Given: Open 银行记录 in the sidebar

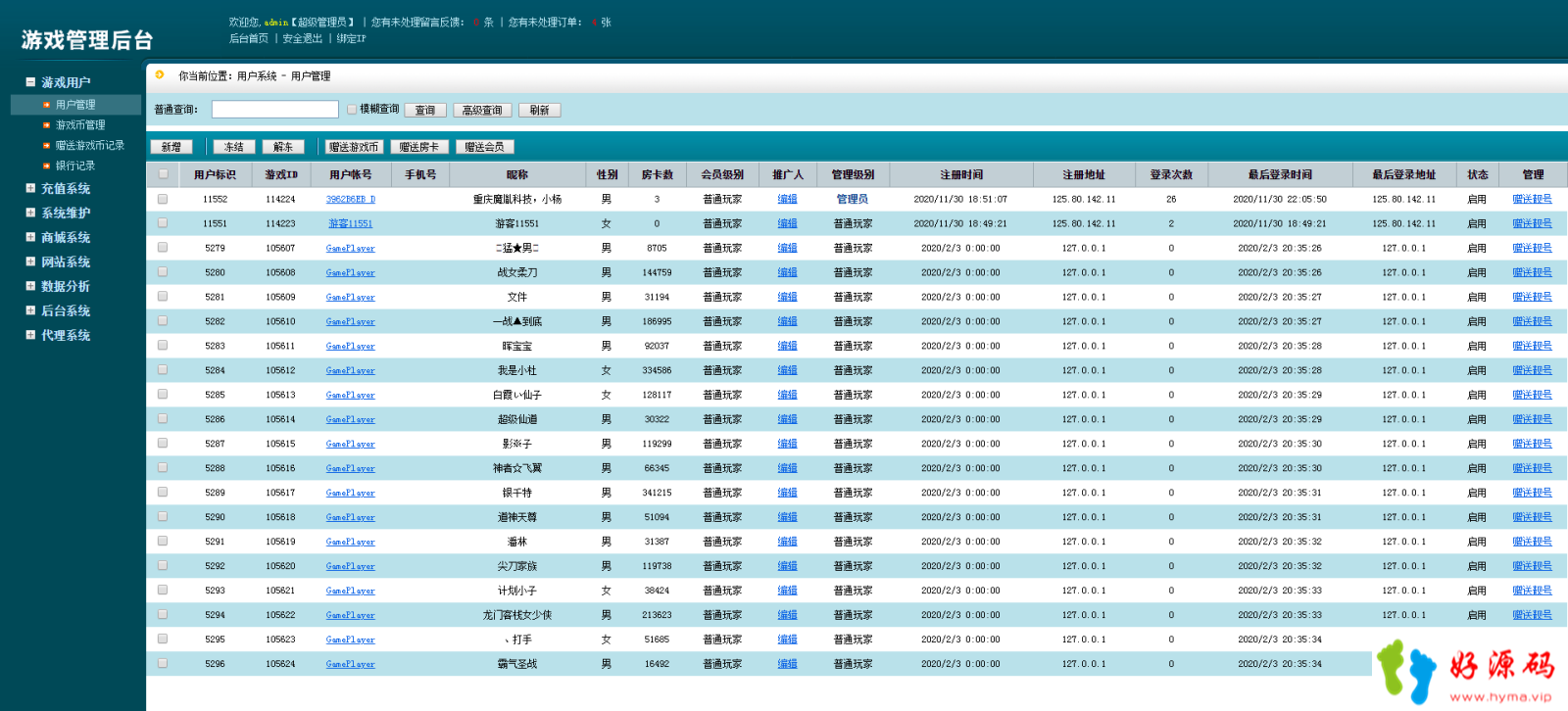Looking at the screenshot, I should [75, 166].
